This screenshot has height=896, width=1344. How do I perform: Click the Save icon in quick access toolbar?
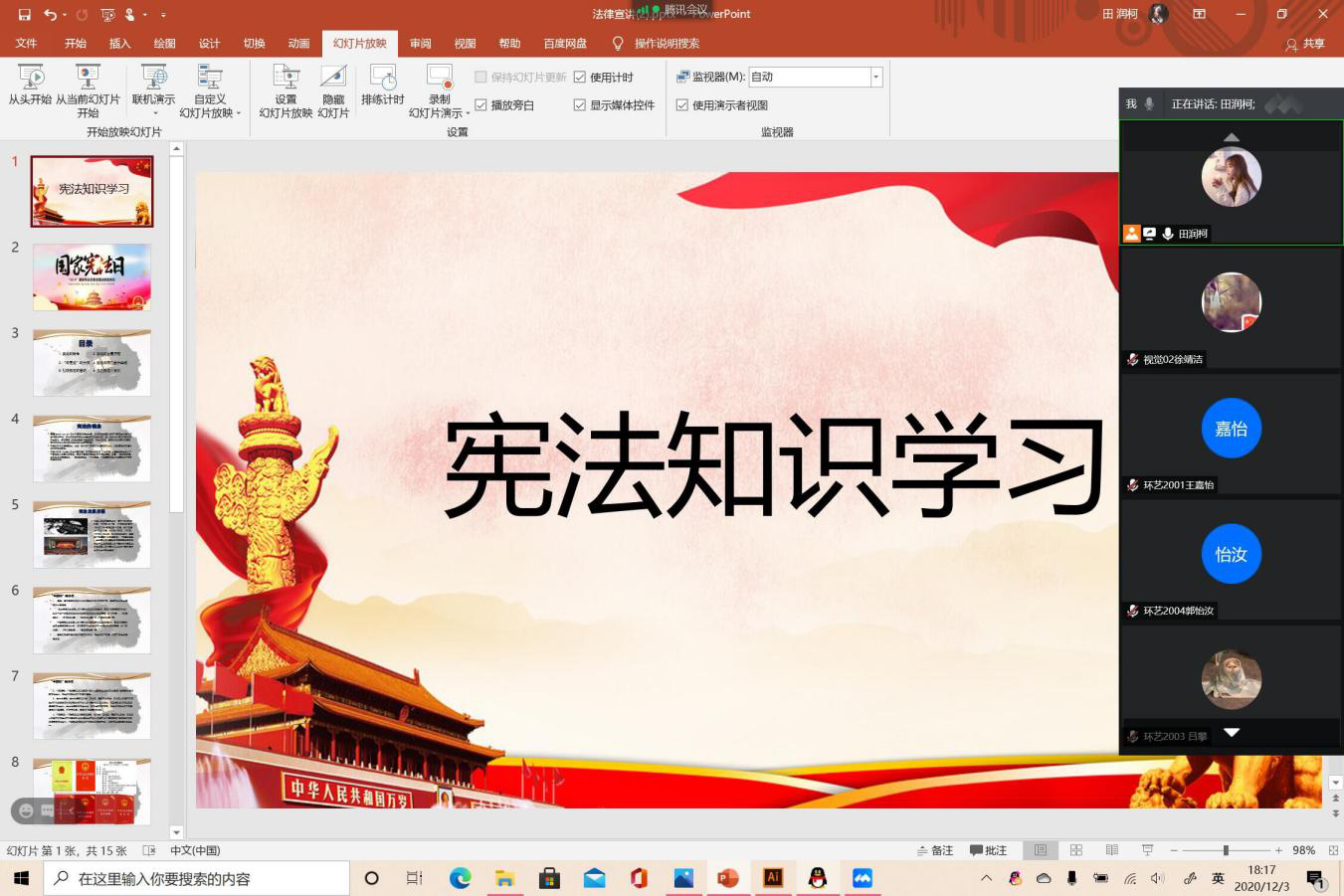(24, 14)
